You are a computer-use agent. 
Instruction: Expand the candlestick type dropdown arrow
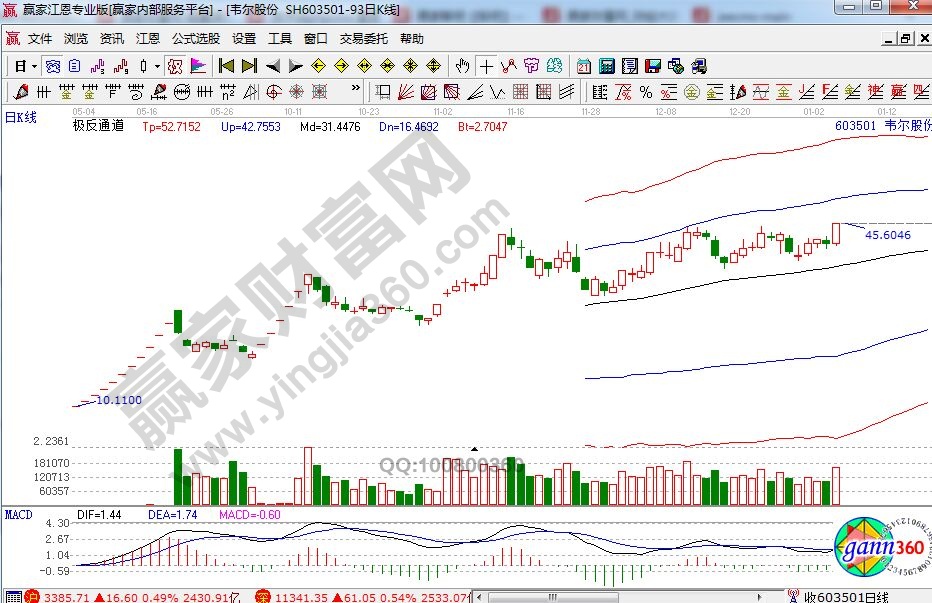[x=157, y=66]
